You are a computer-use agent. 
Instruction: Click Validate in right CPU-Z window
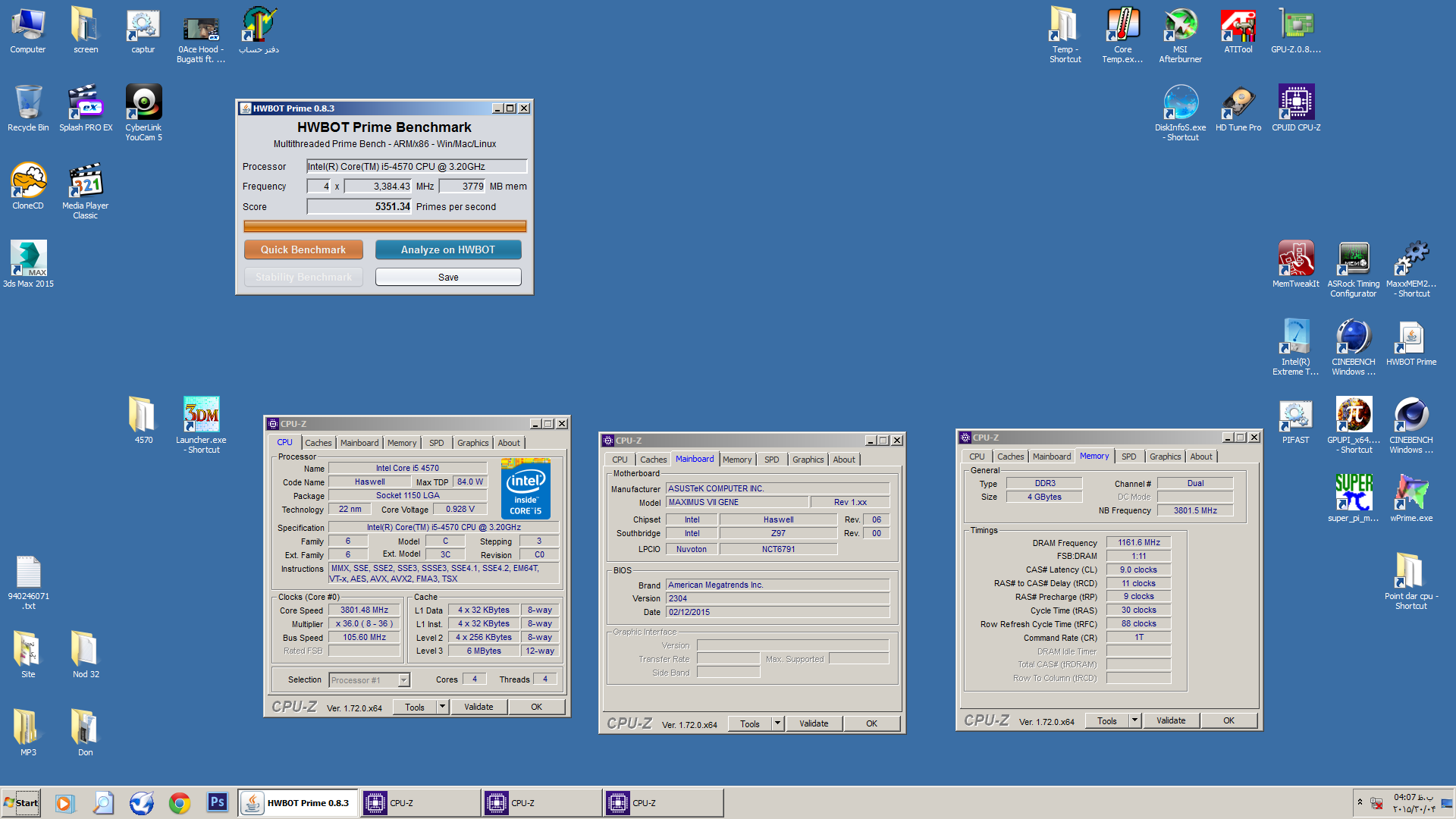[x=1171, y=720]
